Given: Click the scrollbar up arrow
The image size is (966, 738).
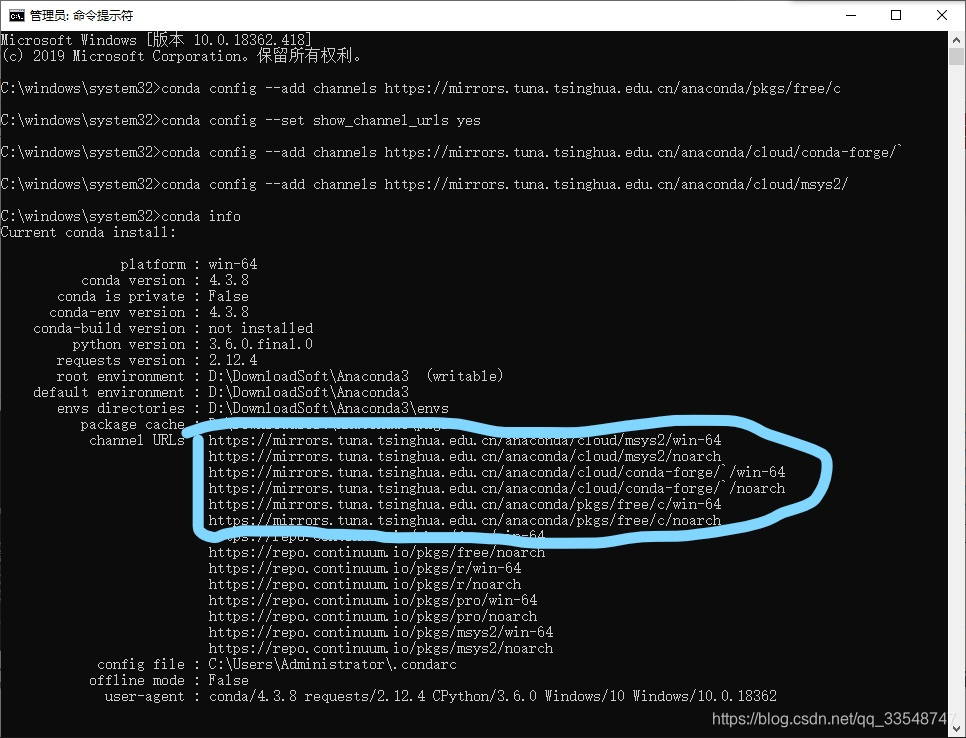Looking at the screenshot, I should [x=956, y=40].
